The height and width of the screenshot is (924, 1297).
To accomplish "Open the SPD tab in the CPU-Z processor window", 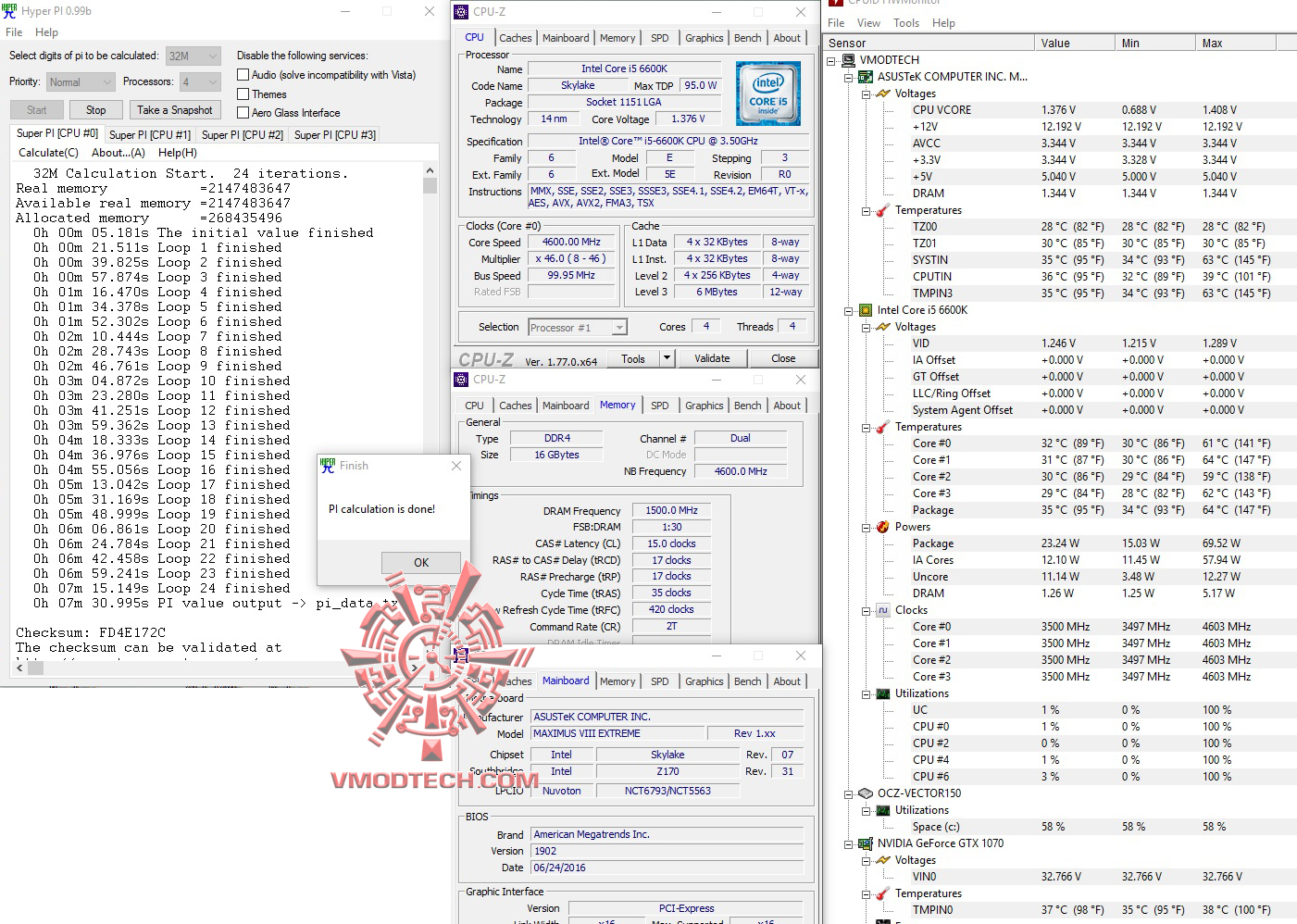I will click(x=660, y=38).
